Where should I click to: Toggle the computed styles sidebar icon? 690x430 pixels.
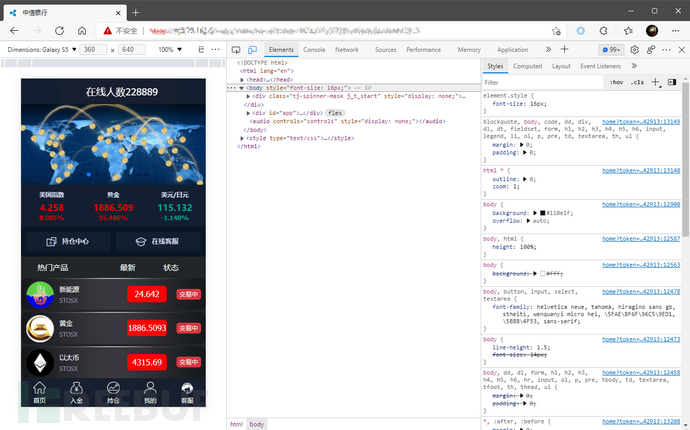tap(672, 82)
